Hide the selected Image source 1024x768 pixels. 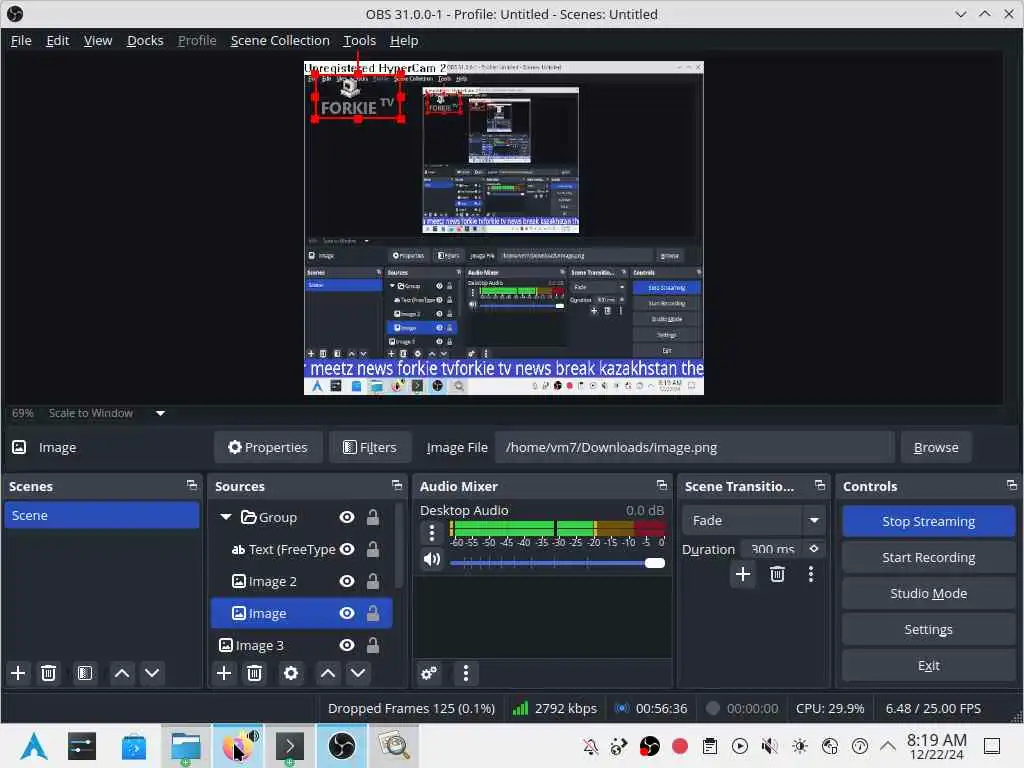pyautogui.click(x=347, y=613)
